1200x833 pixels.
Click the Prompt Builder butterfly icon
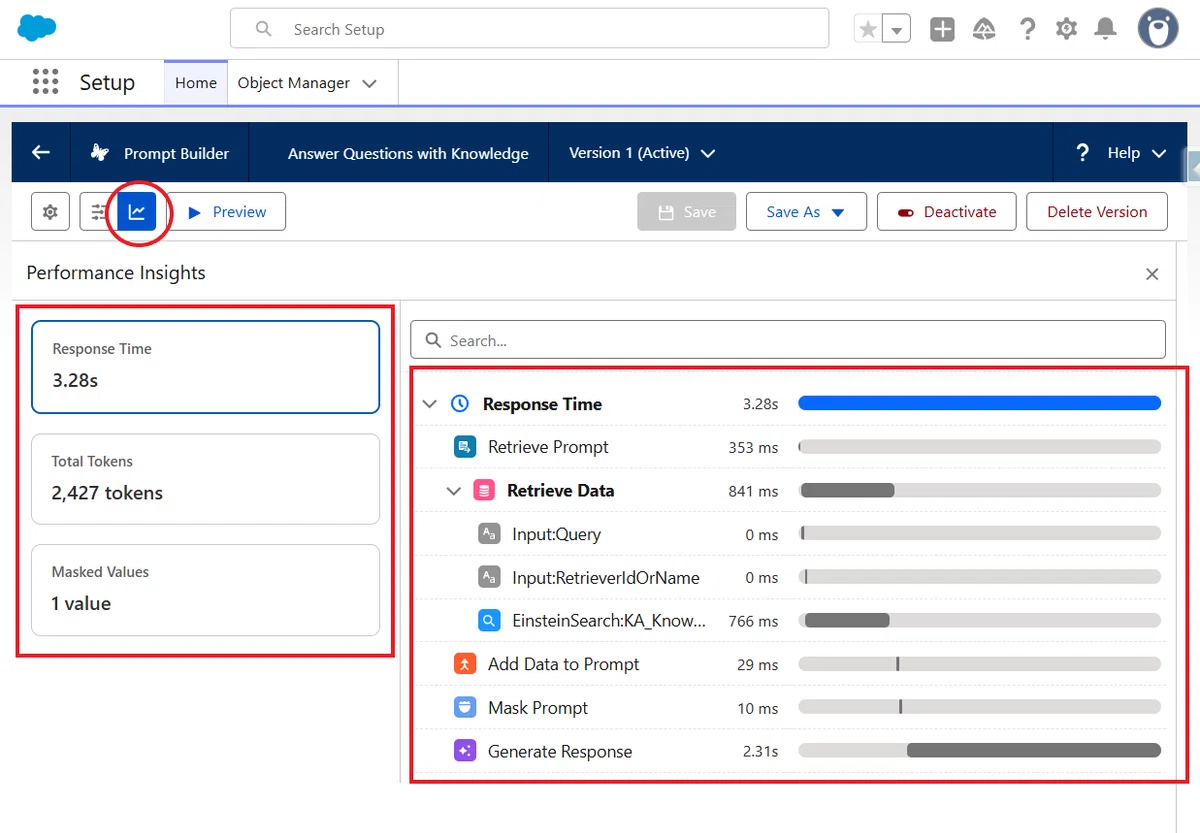coord(100,153)
